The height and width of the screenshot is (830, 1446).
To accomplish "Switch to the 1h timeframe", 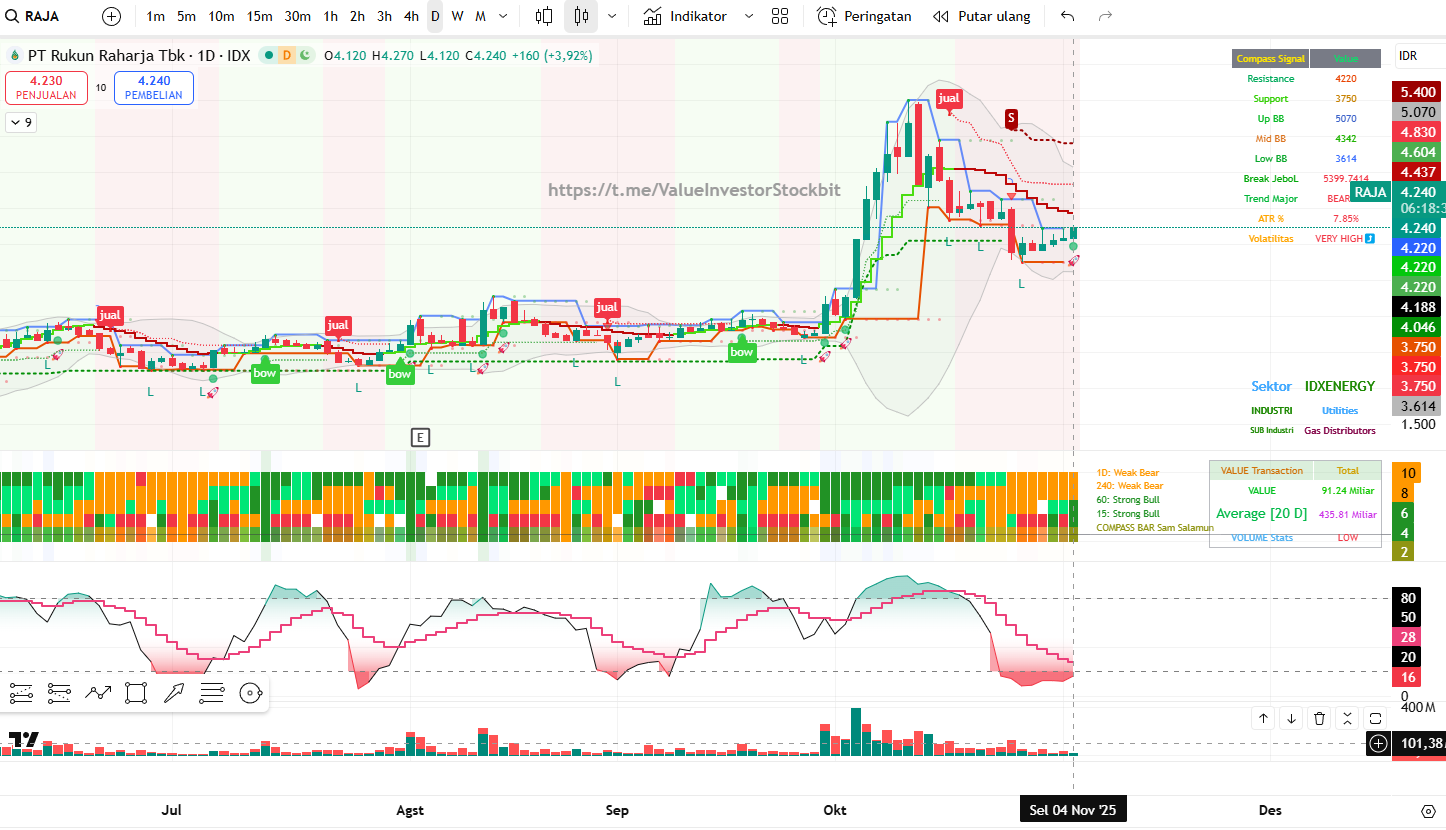I will (330, 16).
